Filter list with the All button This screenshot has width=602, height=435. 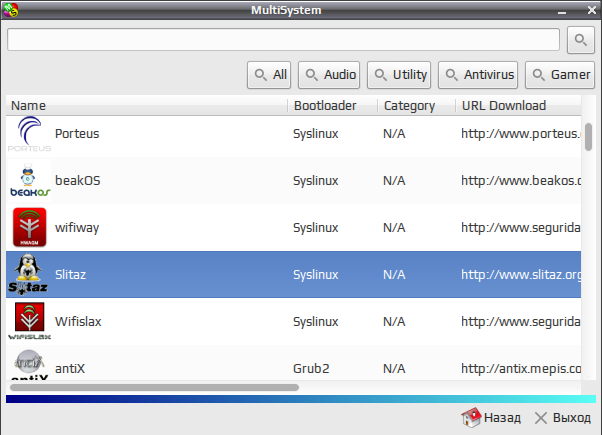269,75
